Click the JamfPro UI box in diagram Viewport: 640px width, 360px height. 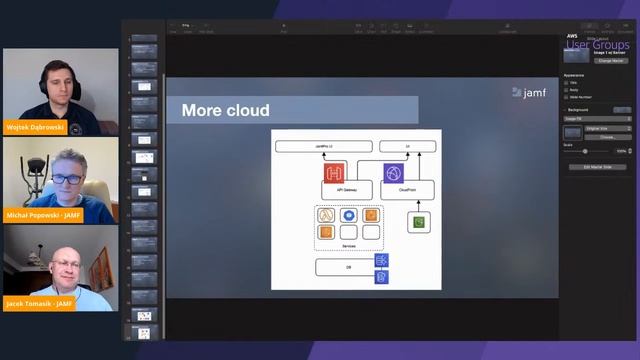(324, 146)
